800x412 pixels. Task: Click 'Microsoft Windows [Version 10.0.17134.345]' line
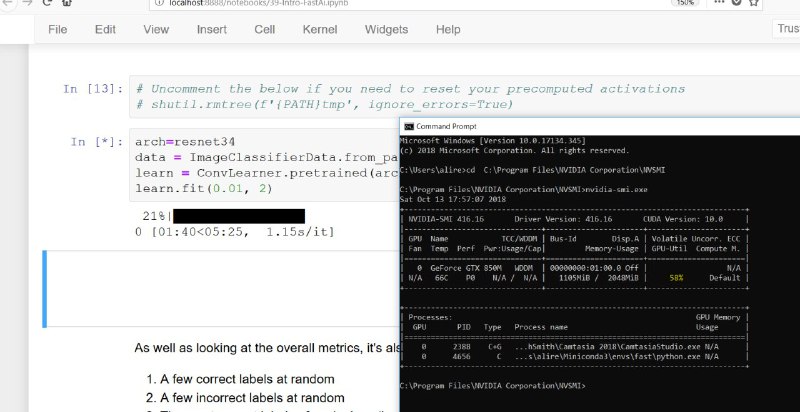pyautogui.click(x=493, y=141)
